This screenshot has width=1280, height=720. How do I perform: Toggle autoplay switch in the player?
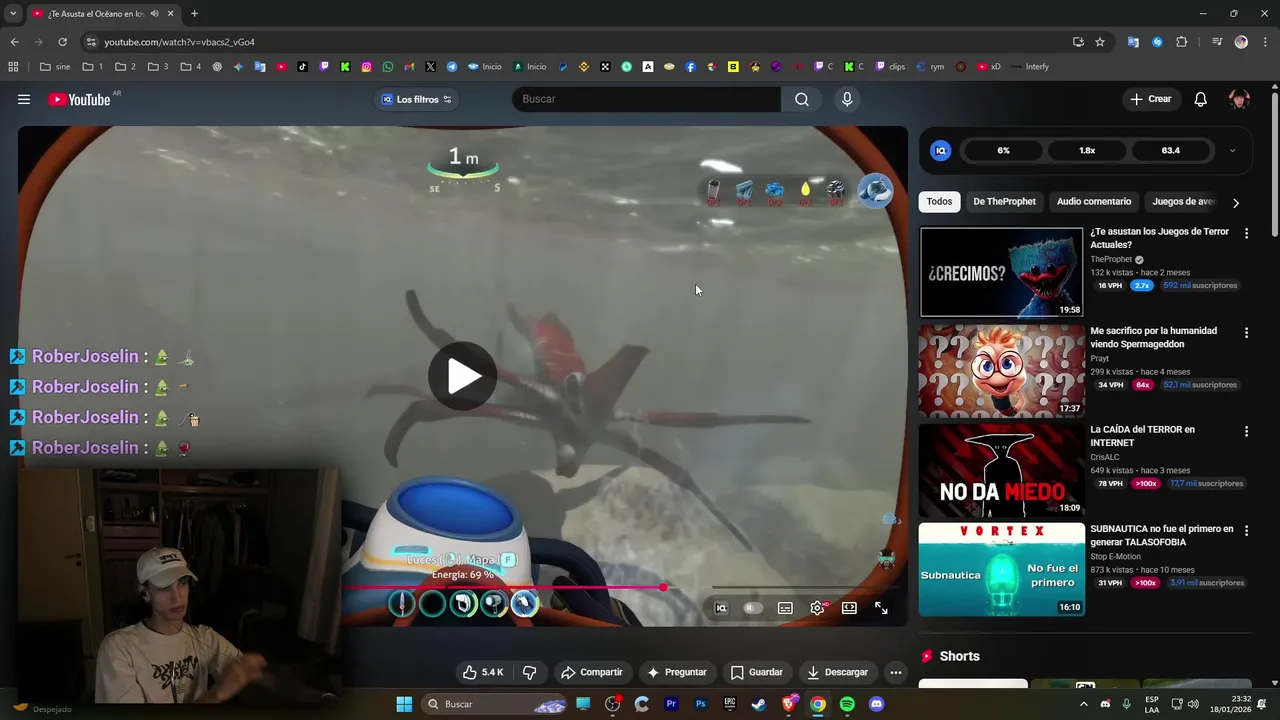753,608
